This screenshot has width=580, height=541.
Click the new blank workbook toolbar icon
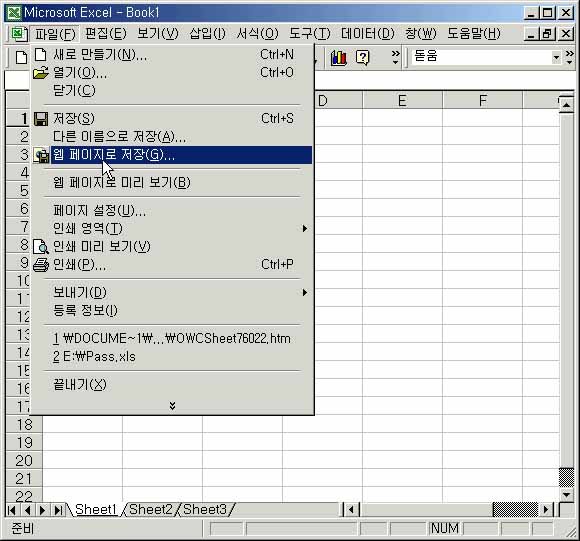click(x=21, y=58)
